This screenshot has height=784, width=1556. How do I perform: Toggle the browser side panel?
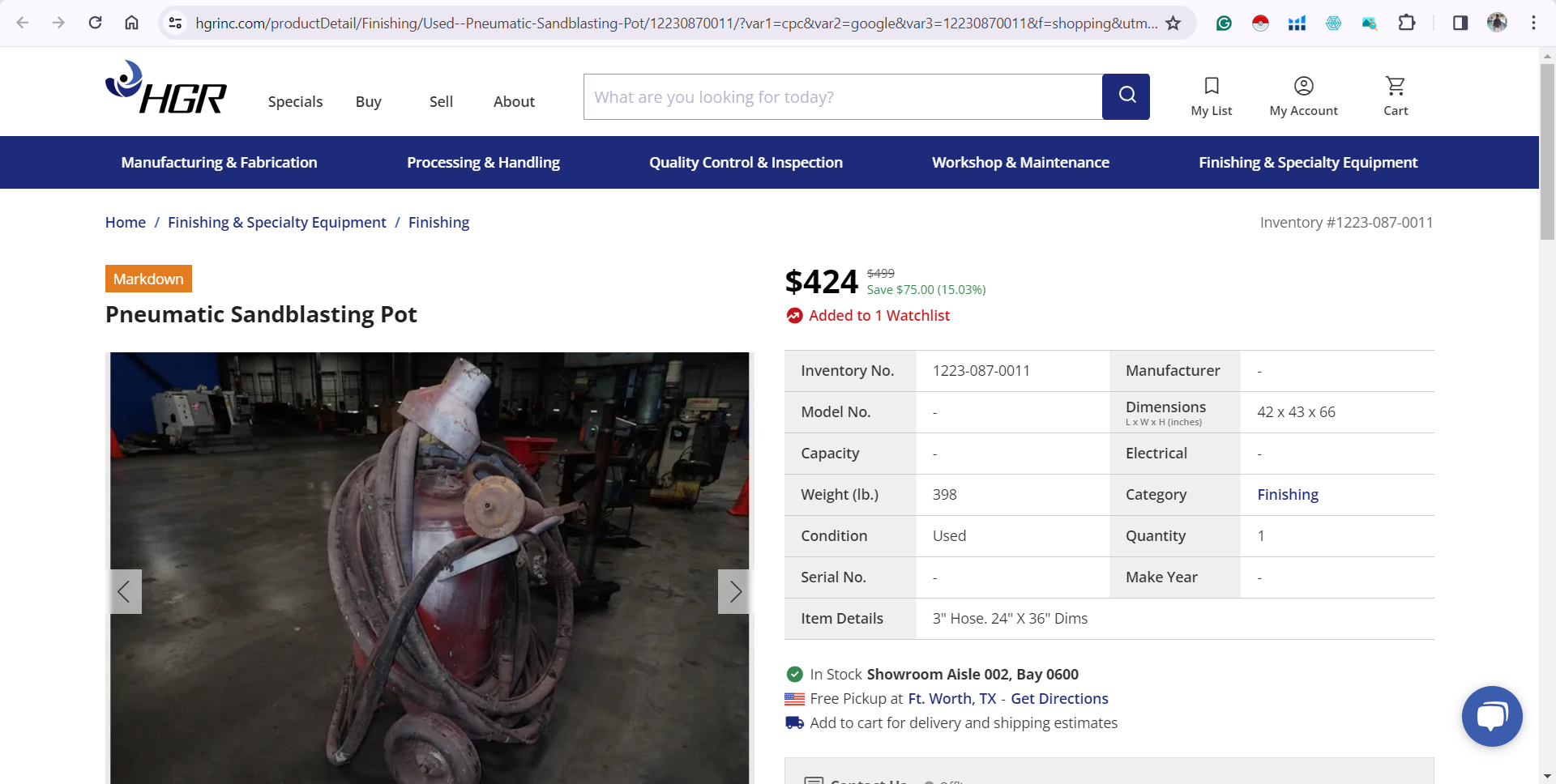tap(1460, 23)
